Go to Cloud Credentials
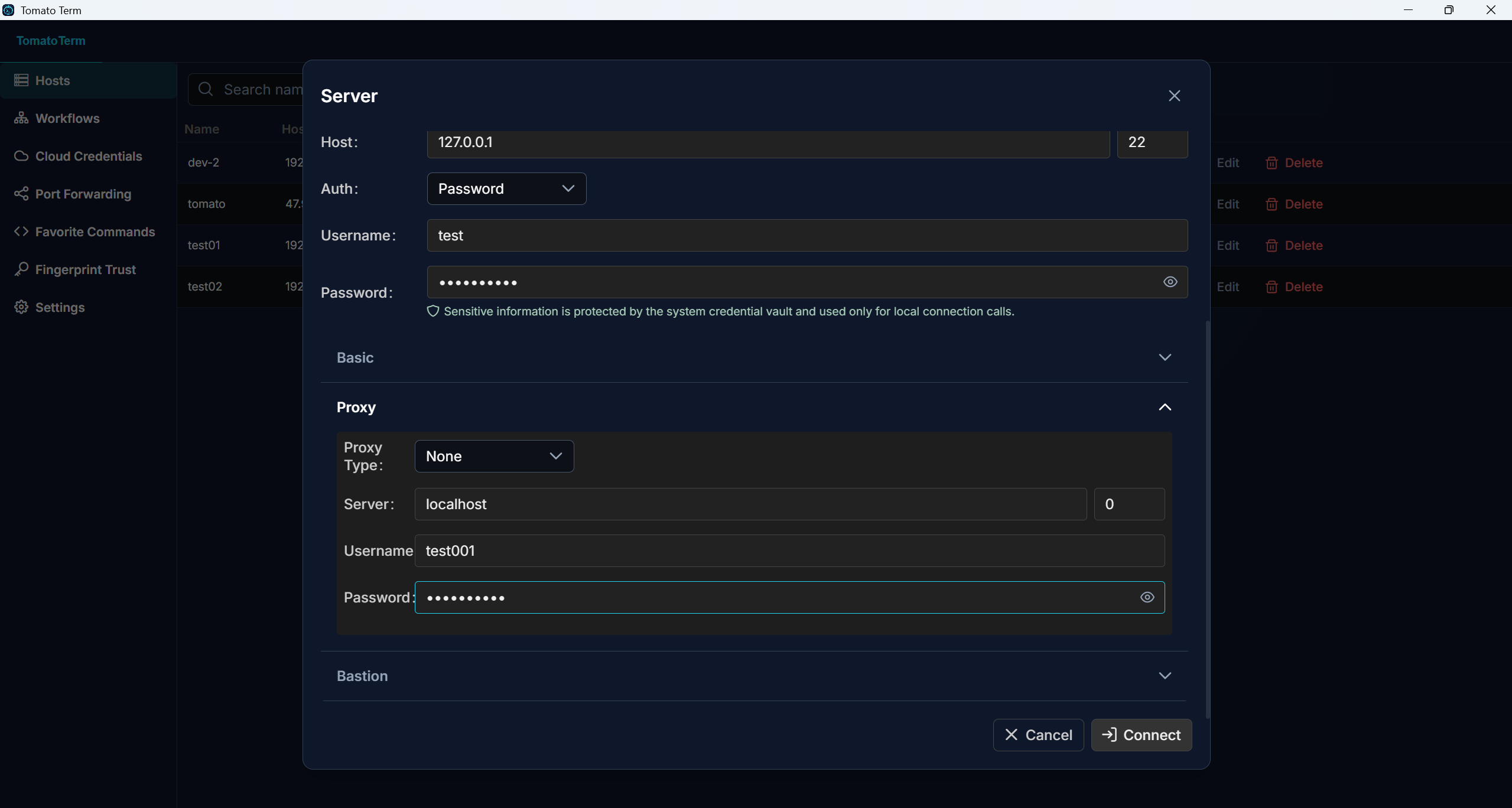This screenshot has width=1512, height=808. click(x=89, y=156)
